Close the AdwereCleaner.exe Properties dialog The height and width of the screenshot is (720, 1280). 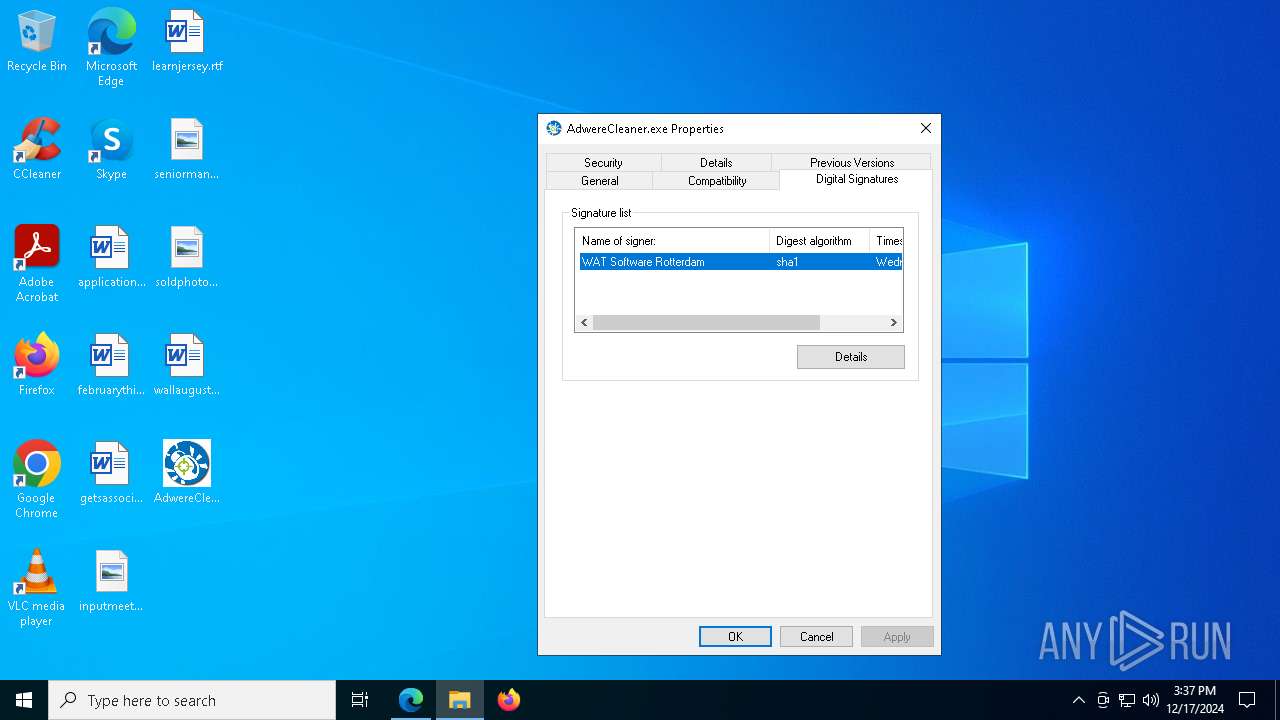926,128
